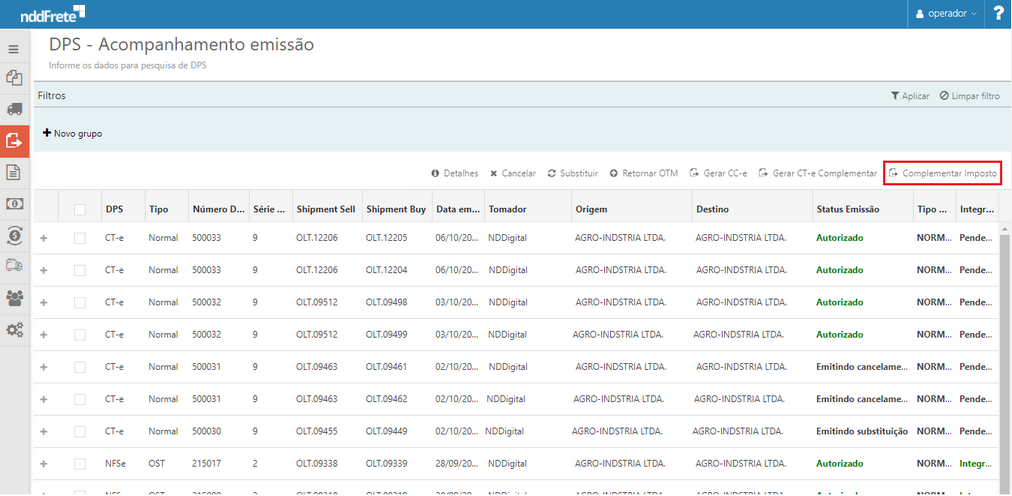Open the hamburger menu in sidebar
The width and height of the screenshot is (1012, 496).
click(14, 49)
